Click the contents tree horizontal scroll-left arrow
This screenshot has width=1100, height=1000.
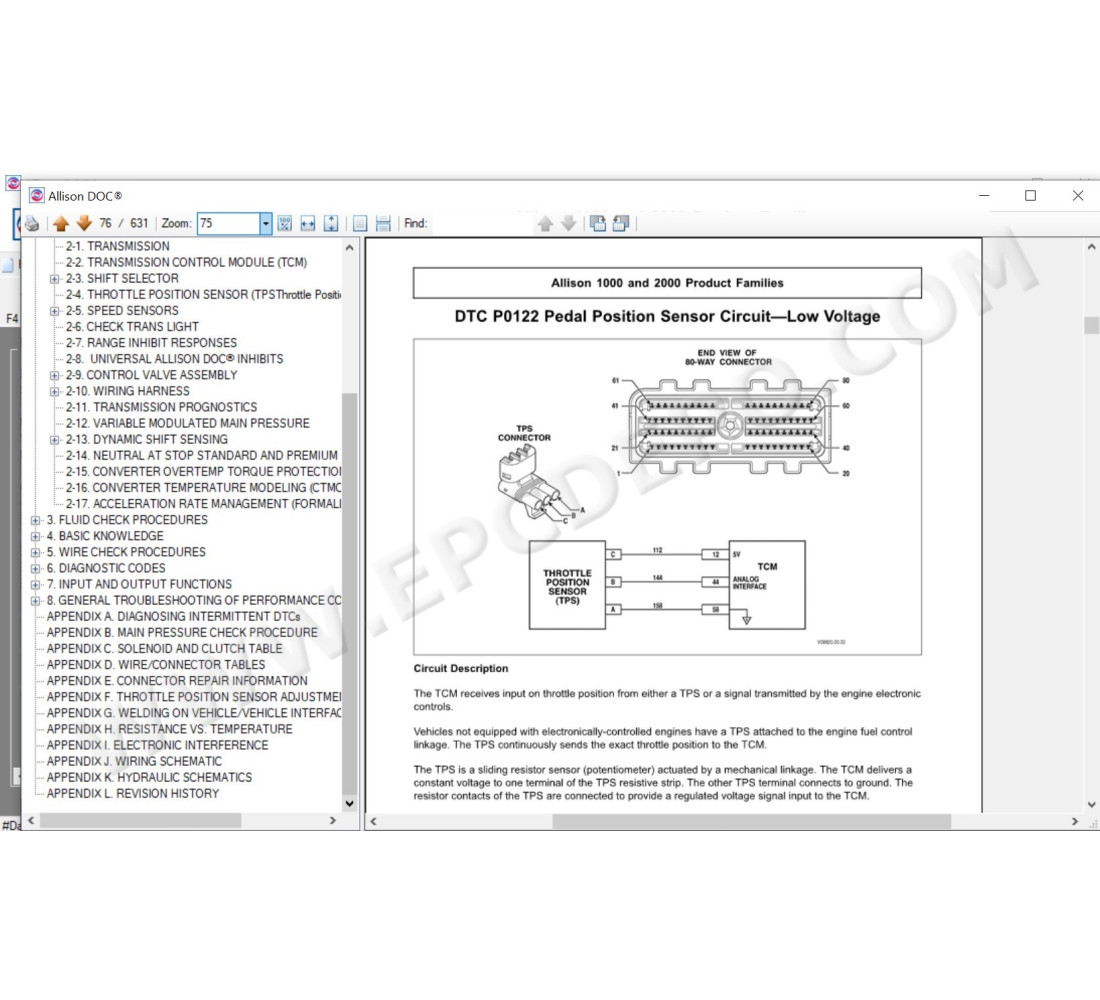[31, 820]
